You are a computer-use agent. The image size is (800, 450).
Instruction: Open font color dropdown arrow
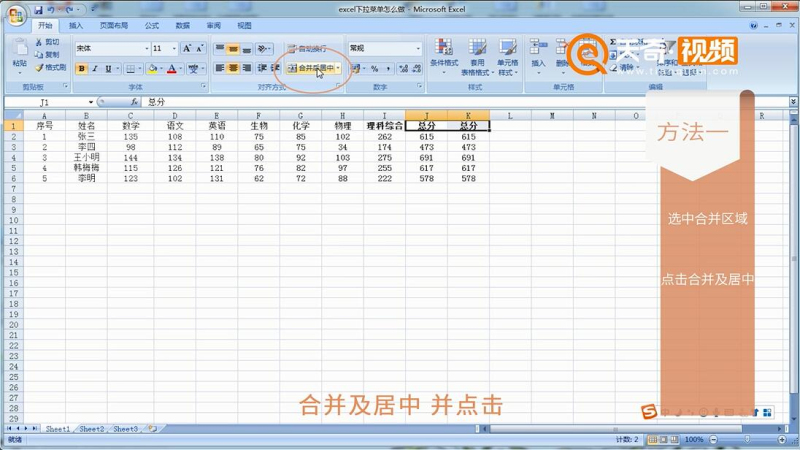181,68
